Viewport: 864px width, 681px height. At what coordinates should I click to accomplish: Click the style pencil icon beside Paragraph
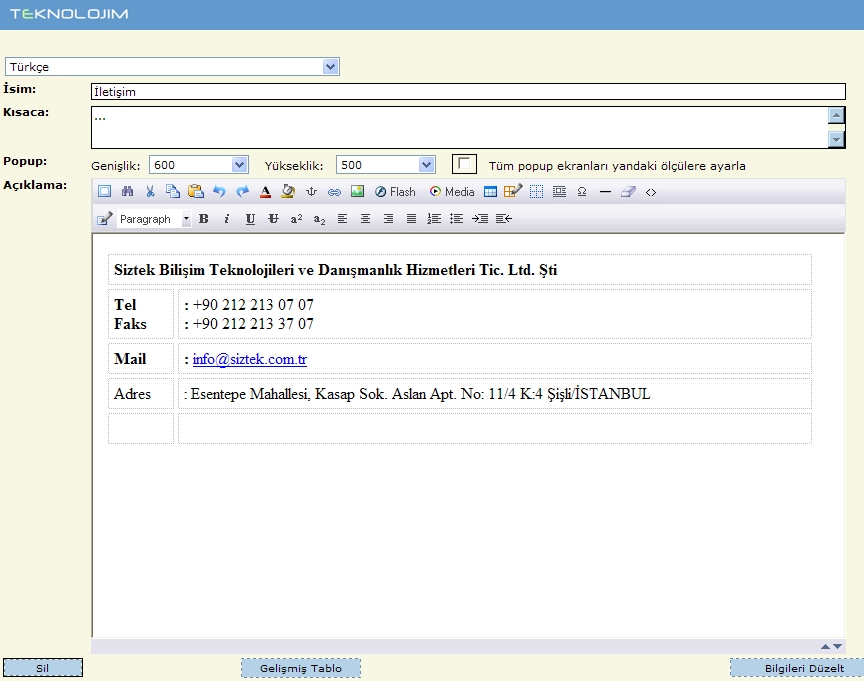(x=105, y=219)
